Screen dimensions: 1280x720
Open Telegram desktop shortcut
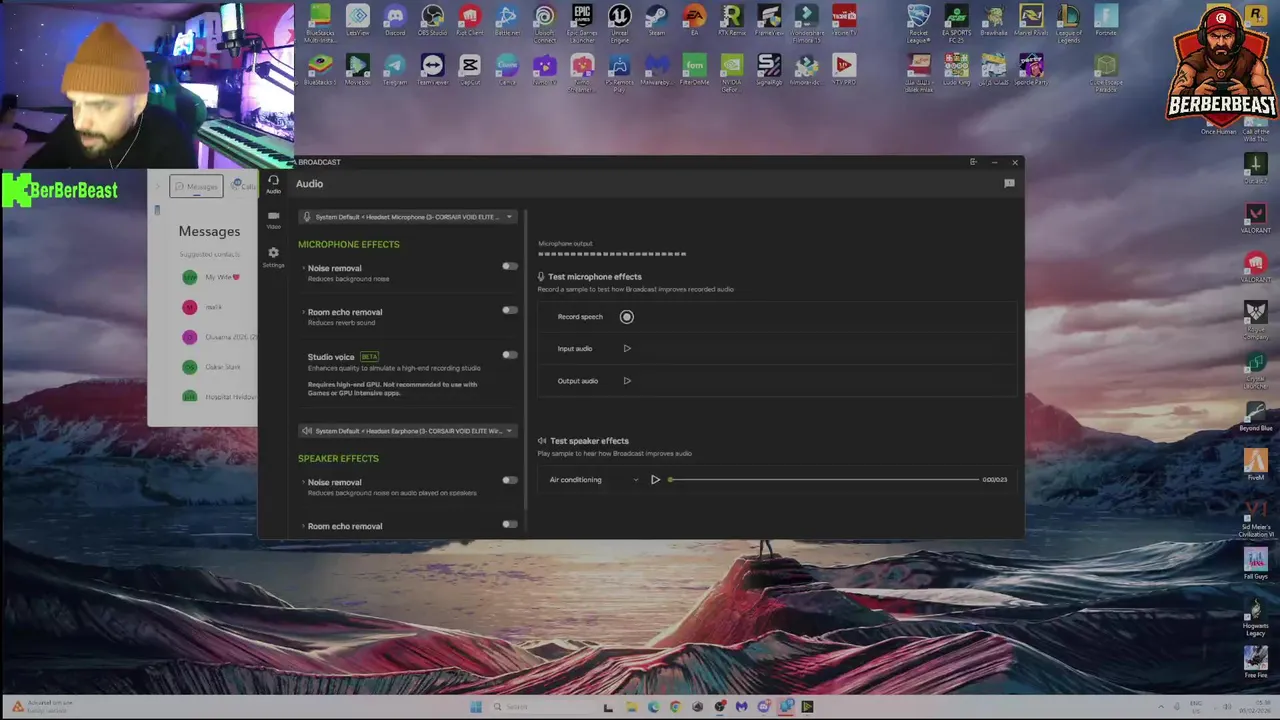coord(395,70)
